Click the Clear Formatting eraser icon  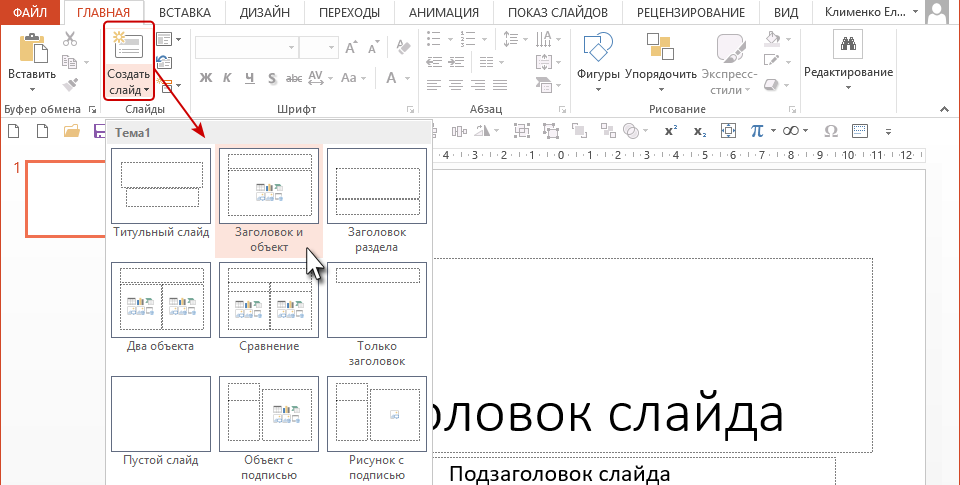pyautogui.click(x=403, y=47)
